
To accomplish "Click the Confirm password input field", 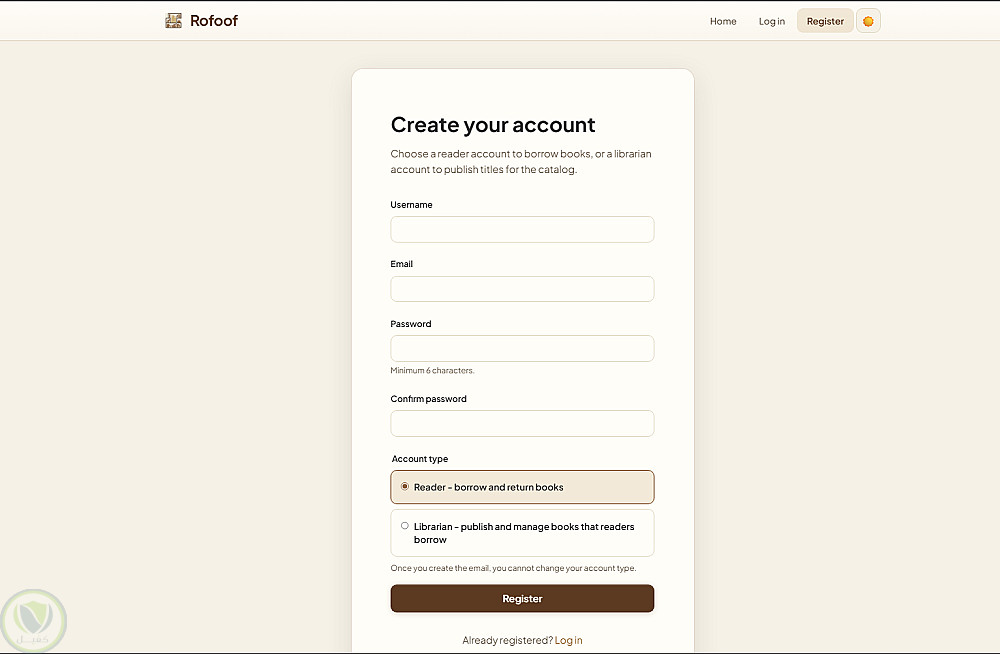I will coord(522,424).
